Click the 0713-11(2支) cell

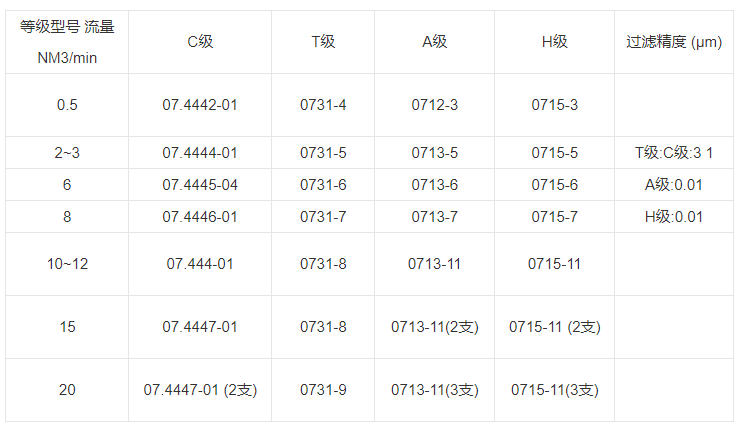pyautogui.click(x=435, y=327)
